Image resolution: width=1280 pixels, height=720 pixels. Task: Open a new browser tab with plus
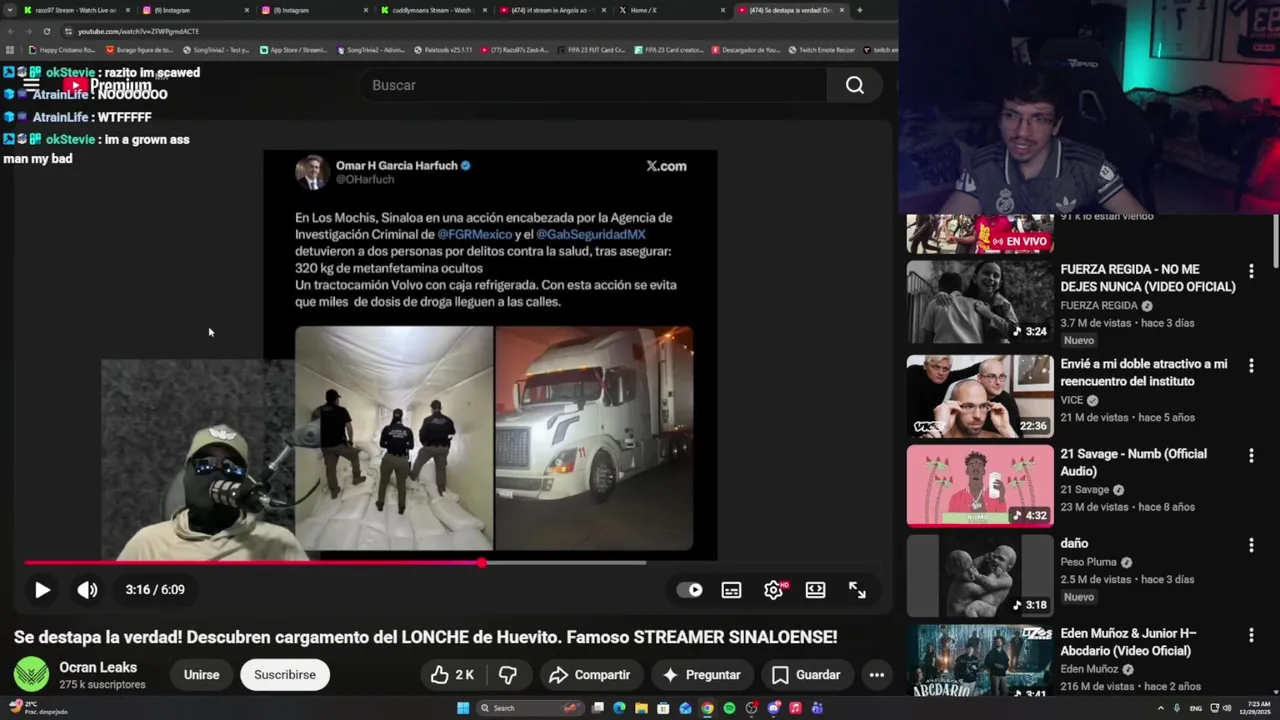click(860, 10)
